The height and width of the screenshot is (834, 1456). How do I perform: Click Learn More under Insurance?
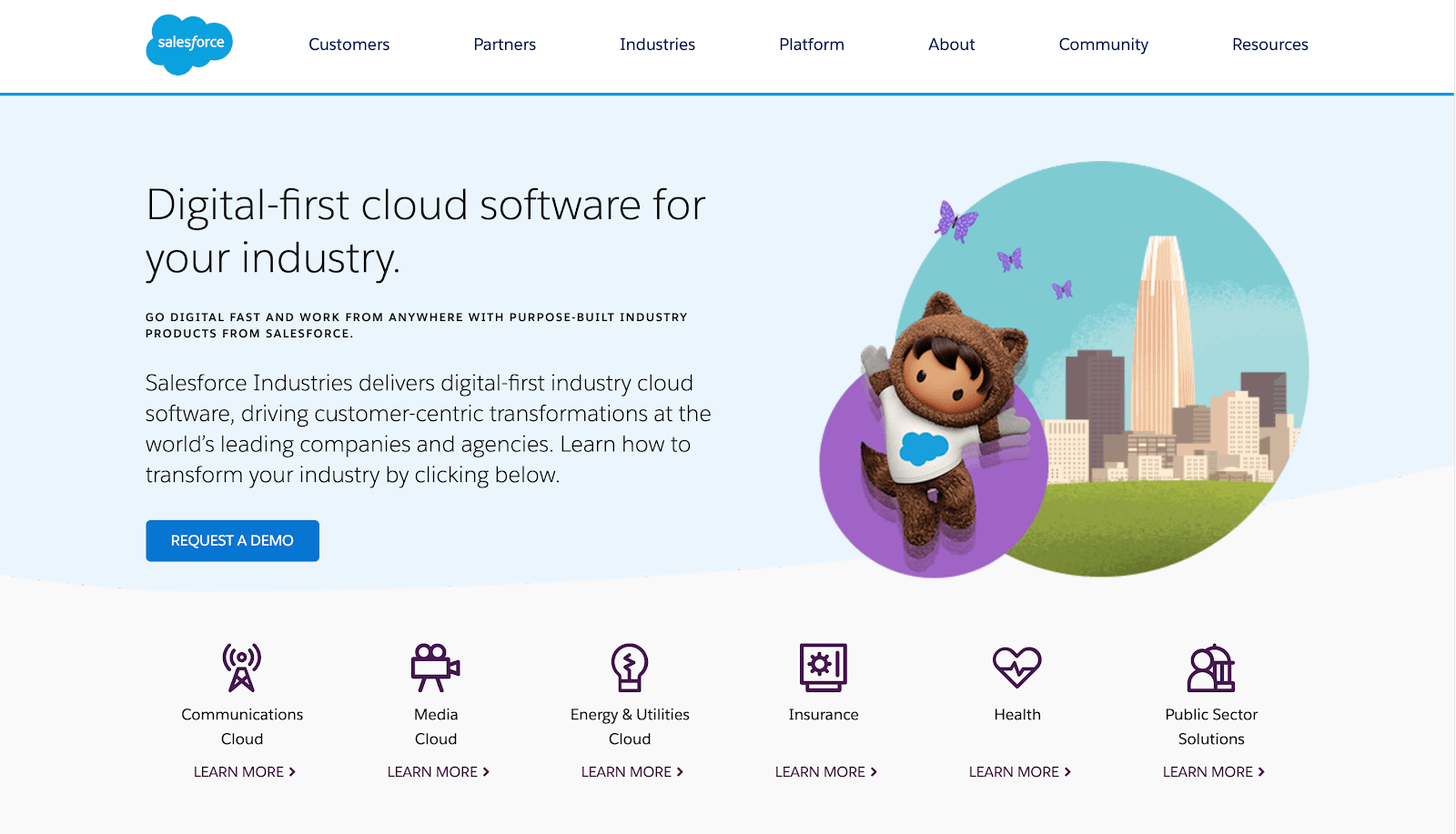825,771
